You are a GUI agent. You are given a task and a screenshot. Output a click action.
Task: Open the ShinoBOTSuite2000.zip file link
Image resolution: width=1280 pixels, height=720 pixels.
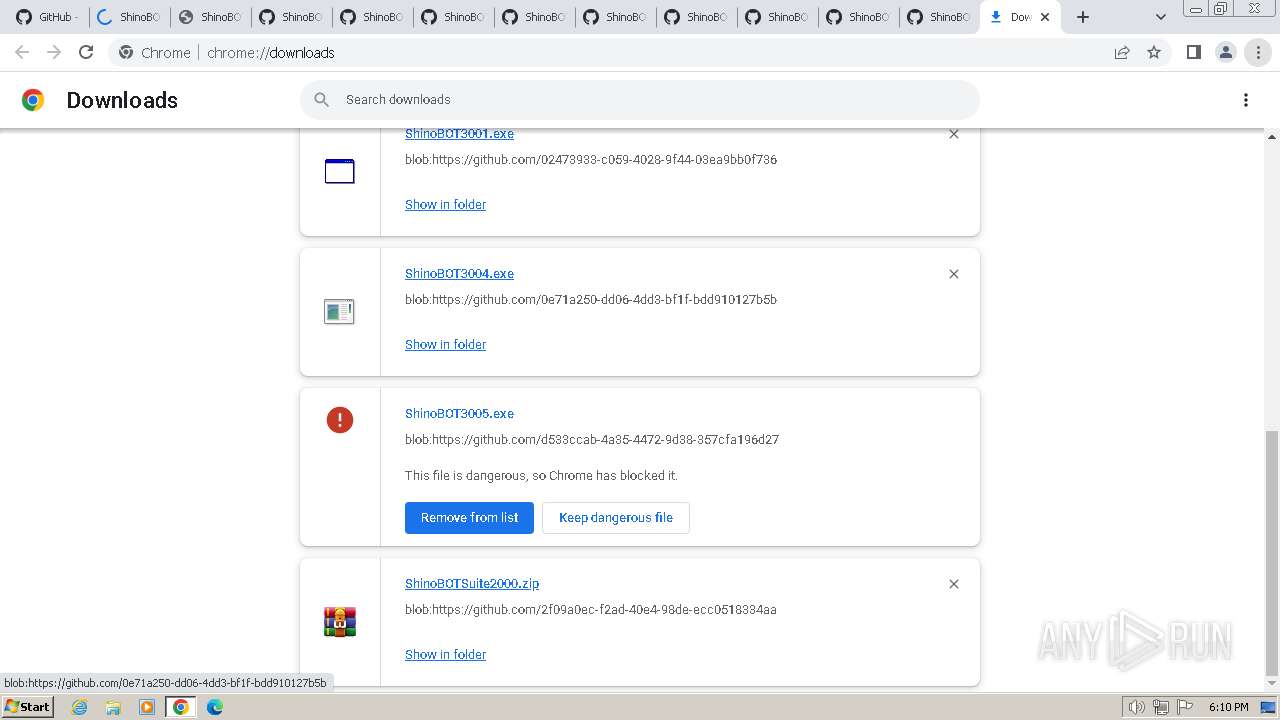tap(471, 583)
